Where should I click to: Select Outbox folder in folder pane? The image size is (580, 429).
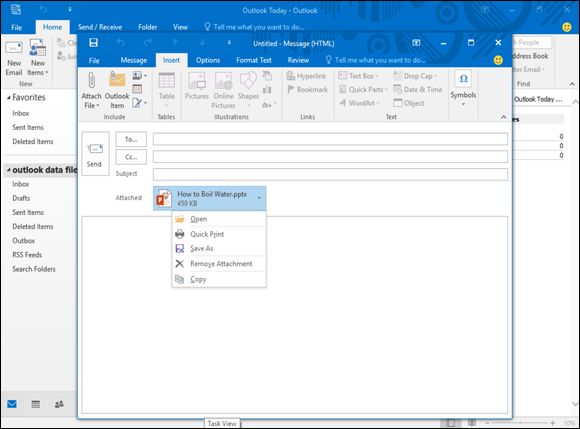point(23,241)
